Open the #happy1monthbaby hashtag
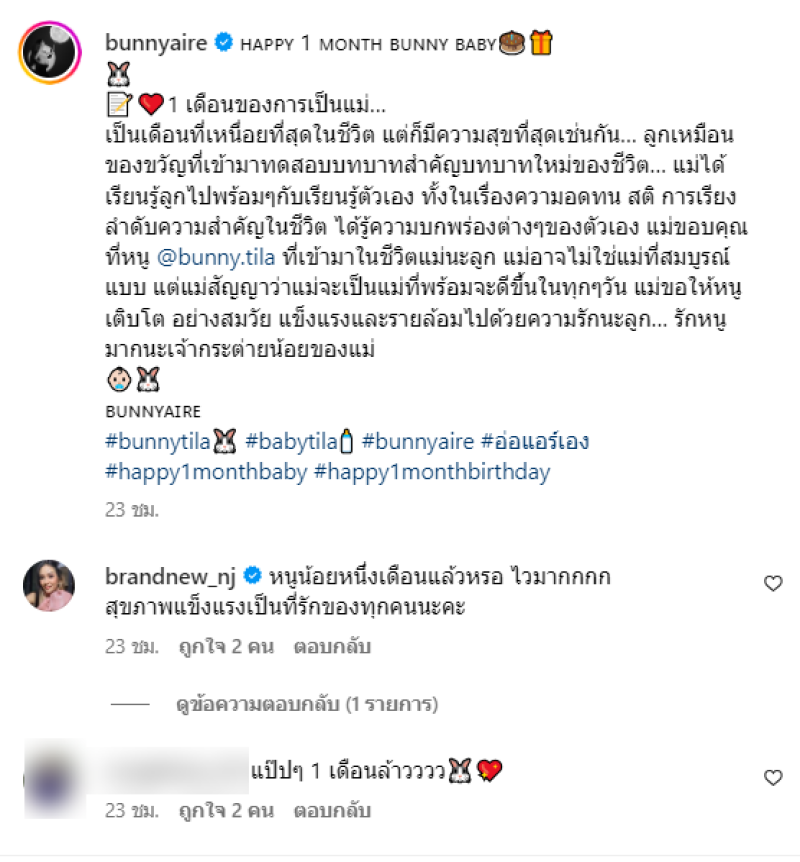The height and width of the screenshot is (862, 800). point(206,472)
